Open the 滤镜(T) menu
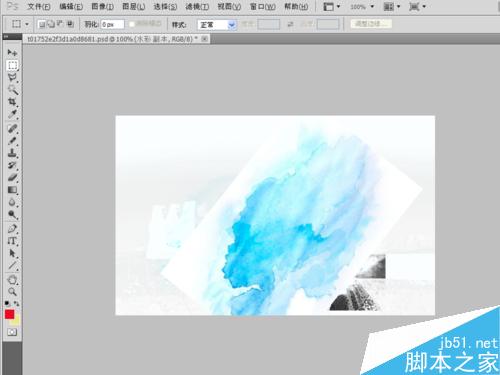500x375 pixels. click(197, 7)
